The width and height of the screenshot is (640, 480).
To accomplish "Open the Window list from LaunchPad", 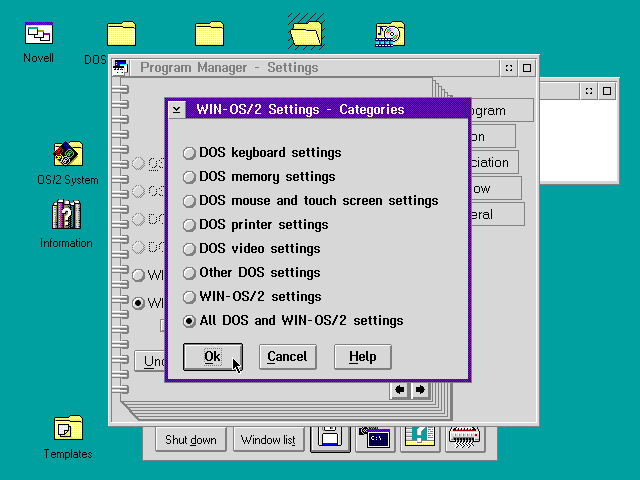I will (268, 440).
